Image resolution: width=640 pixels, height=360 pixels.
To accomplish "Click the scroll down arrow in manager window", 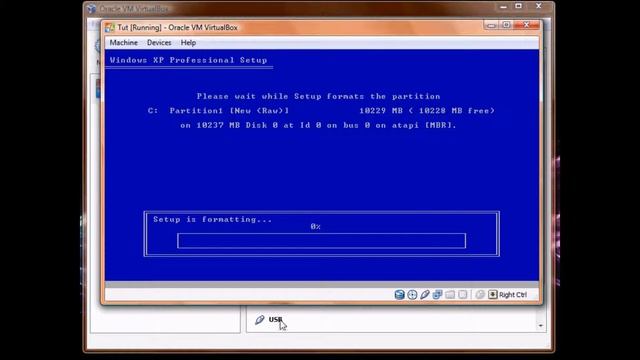I will [541, 326].
